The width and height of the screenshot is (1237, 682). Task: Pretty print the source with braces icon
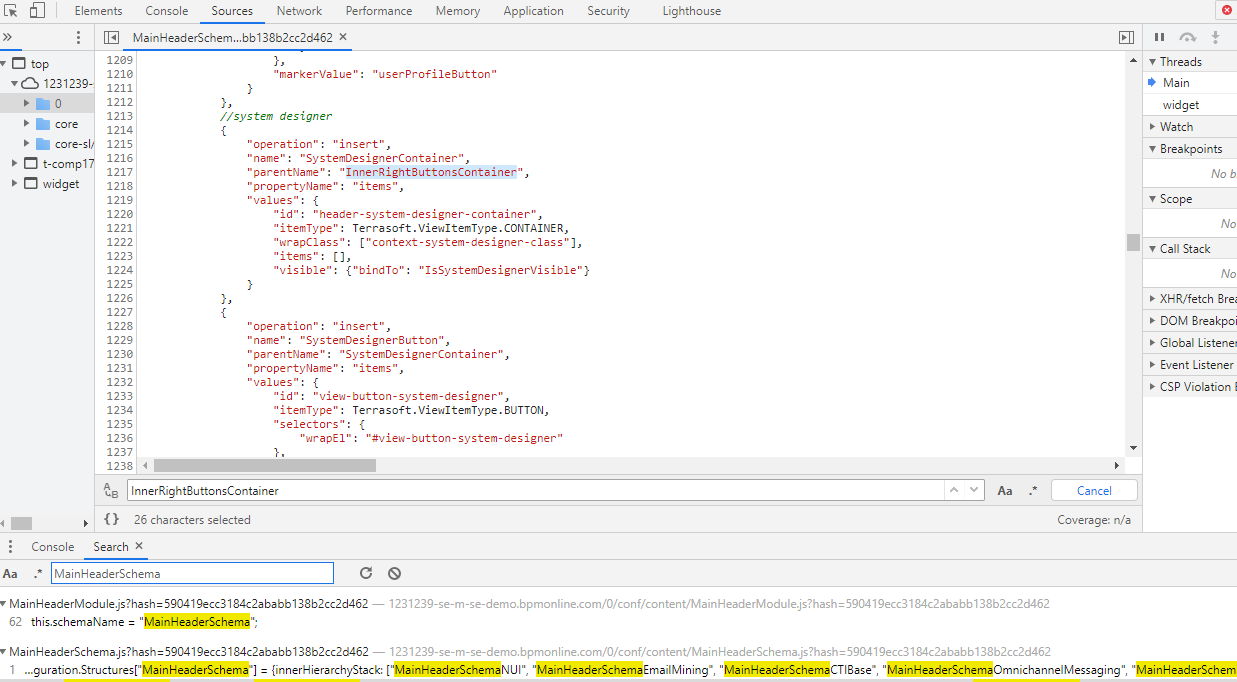[x=112, y=519]
